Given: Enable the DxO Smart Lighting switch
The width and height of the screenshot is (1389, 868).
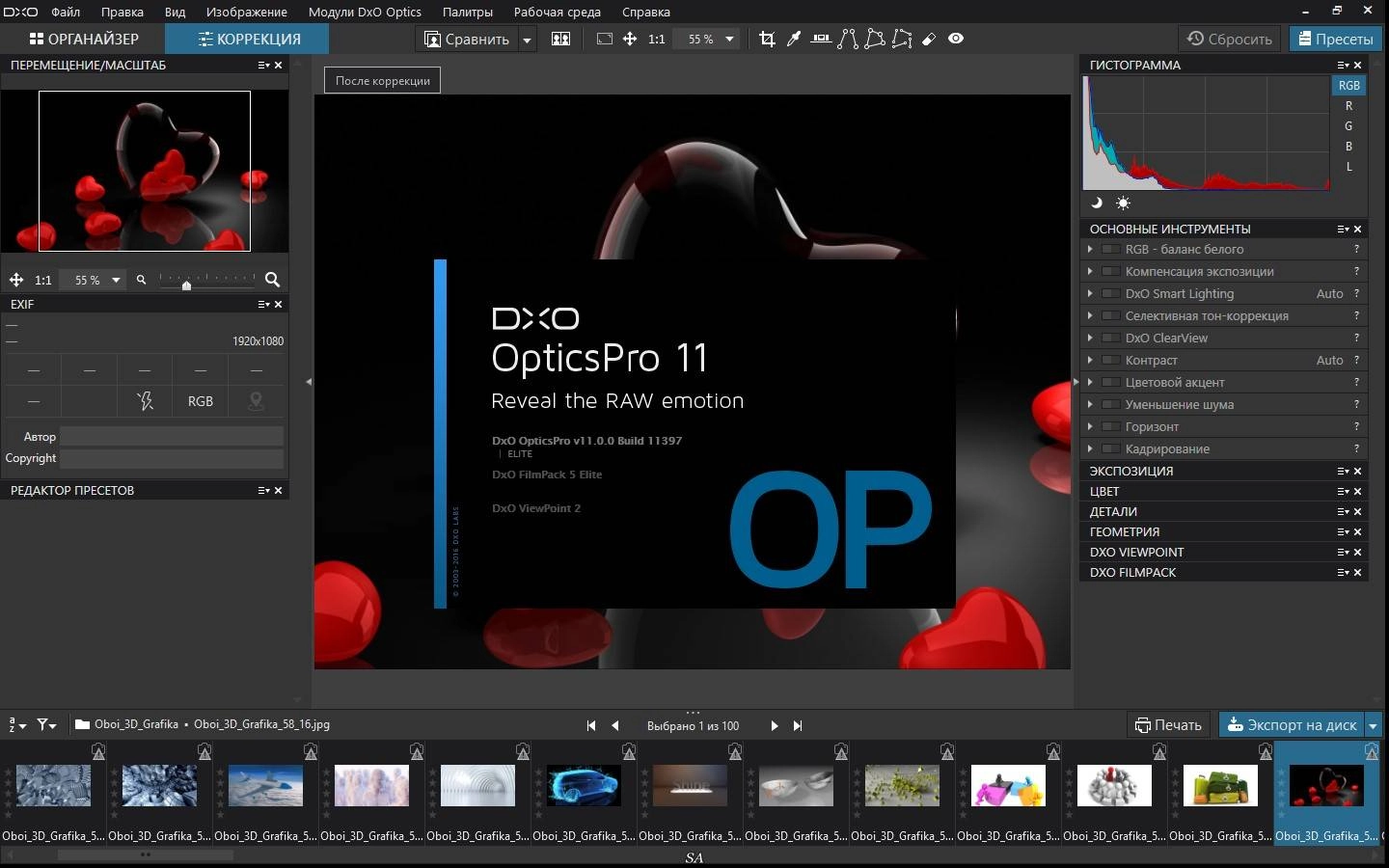Looking at the screenshot, I should coord(1111,293).
